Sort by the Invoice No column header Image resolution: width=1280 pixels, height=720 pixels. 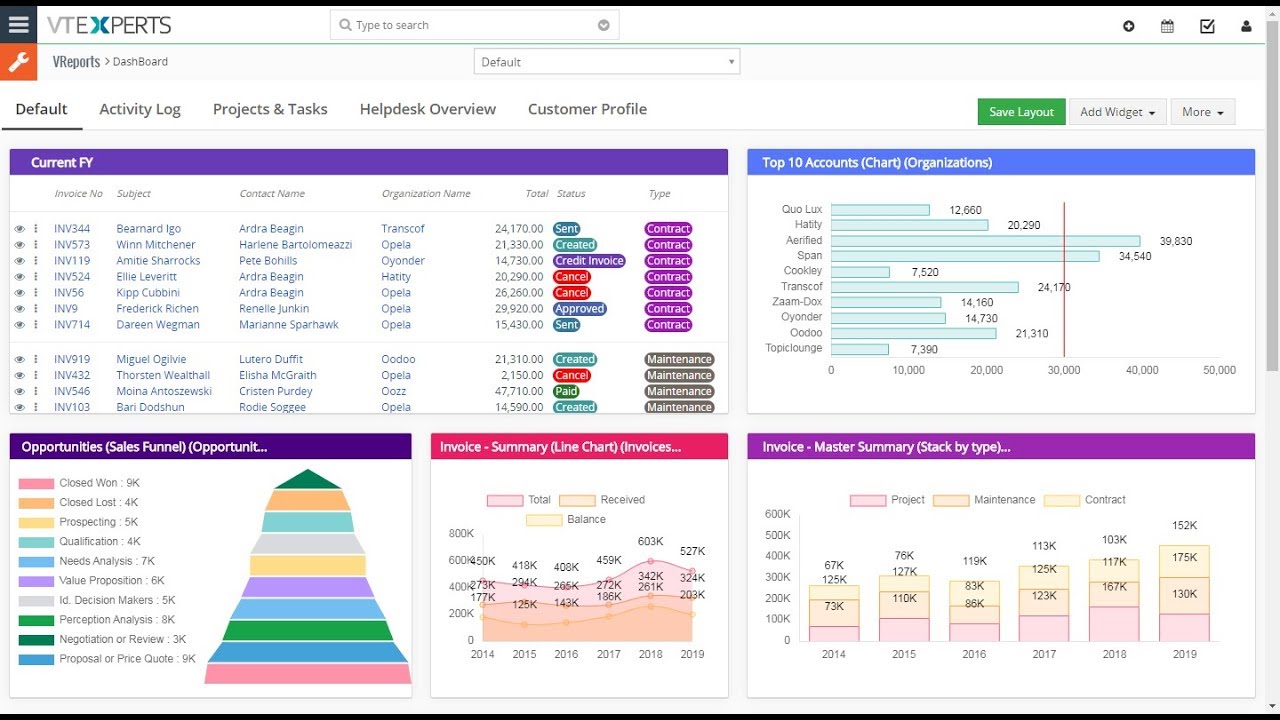pos(79,194)
